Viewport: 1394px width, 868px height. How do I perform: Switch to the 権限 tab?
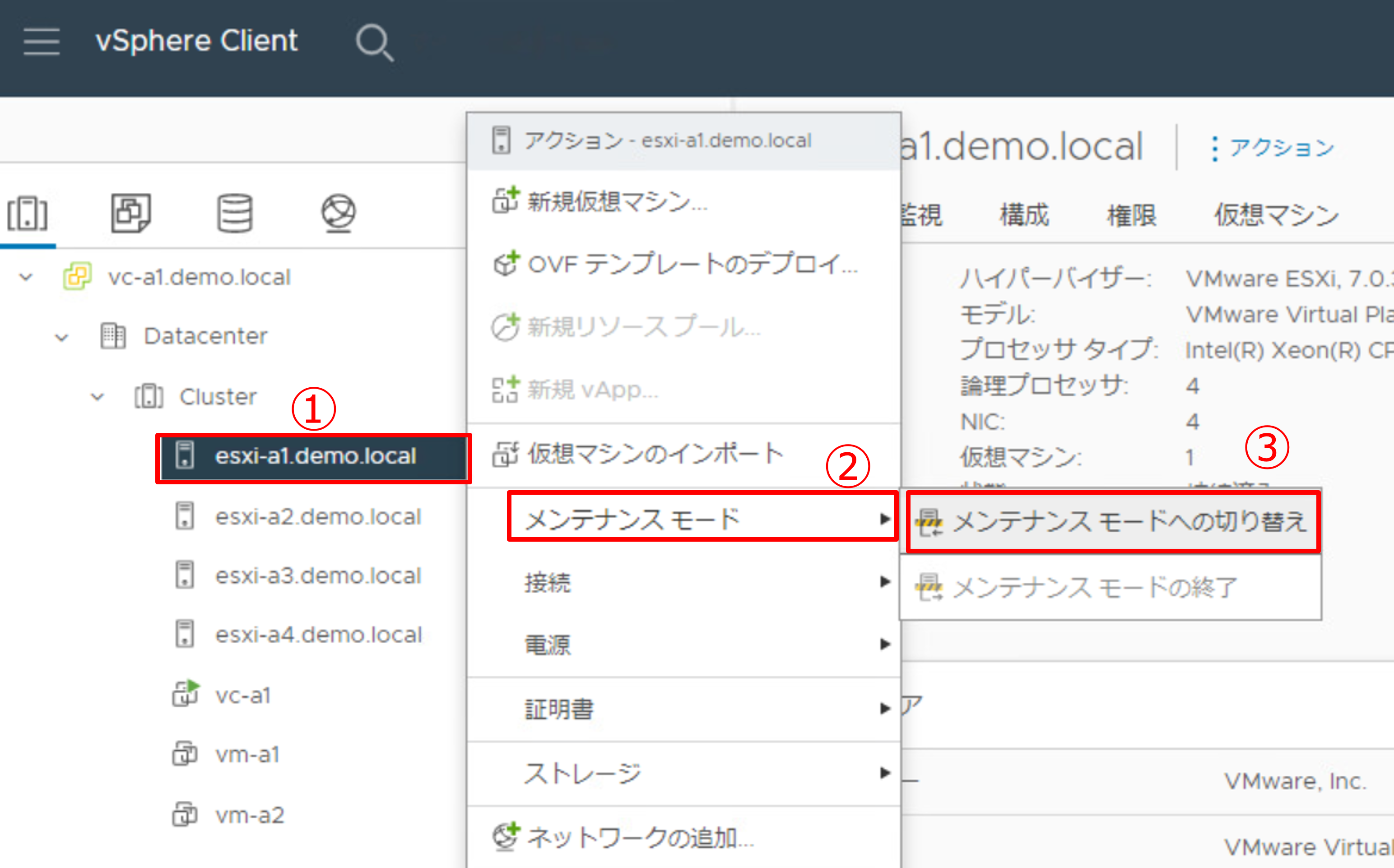(x=1132, y=215)
